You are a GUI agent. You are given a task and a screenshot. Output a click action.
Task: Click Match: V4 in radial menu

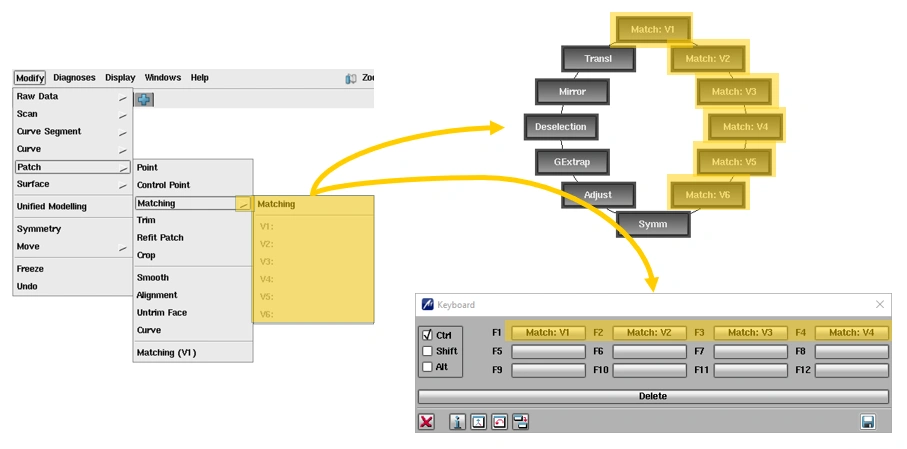click(745, 127)
